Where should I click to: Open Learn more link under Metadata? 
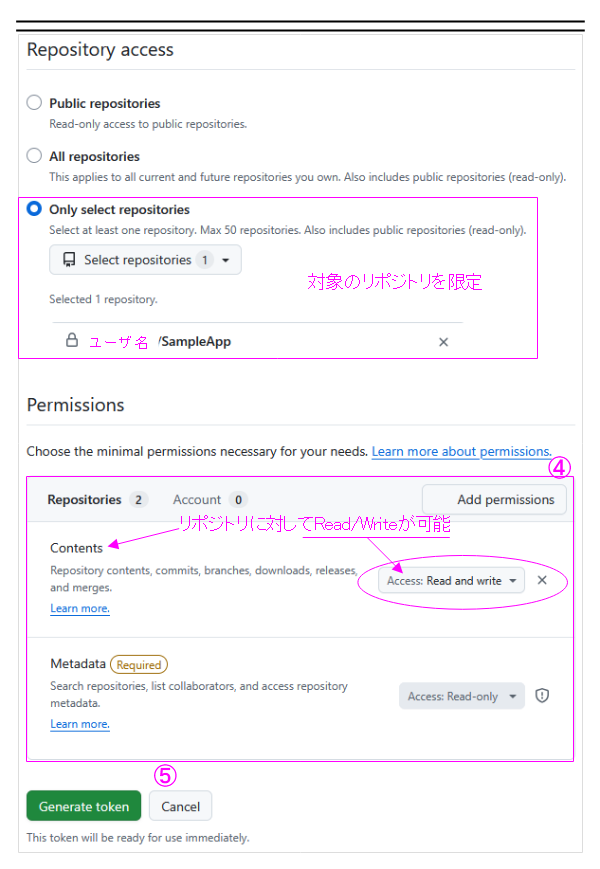pos(80,725)
